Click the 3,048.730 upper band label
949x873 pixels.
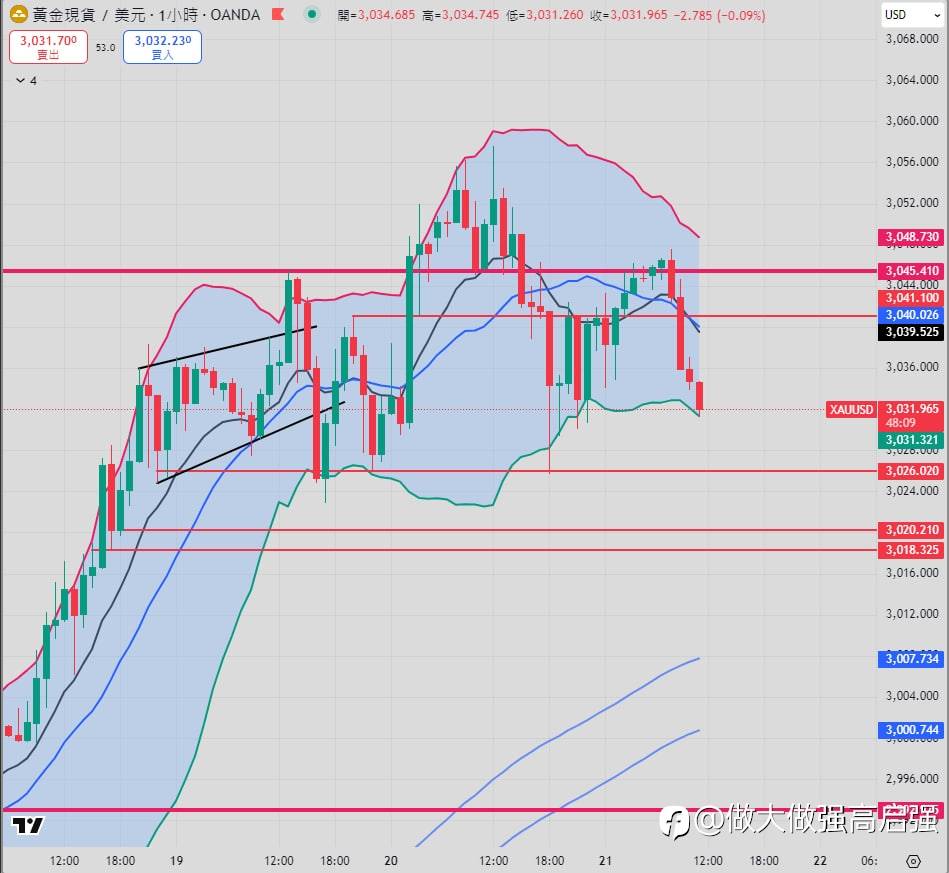pyautogui.click(x=911, y=237)
